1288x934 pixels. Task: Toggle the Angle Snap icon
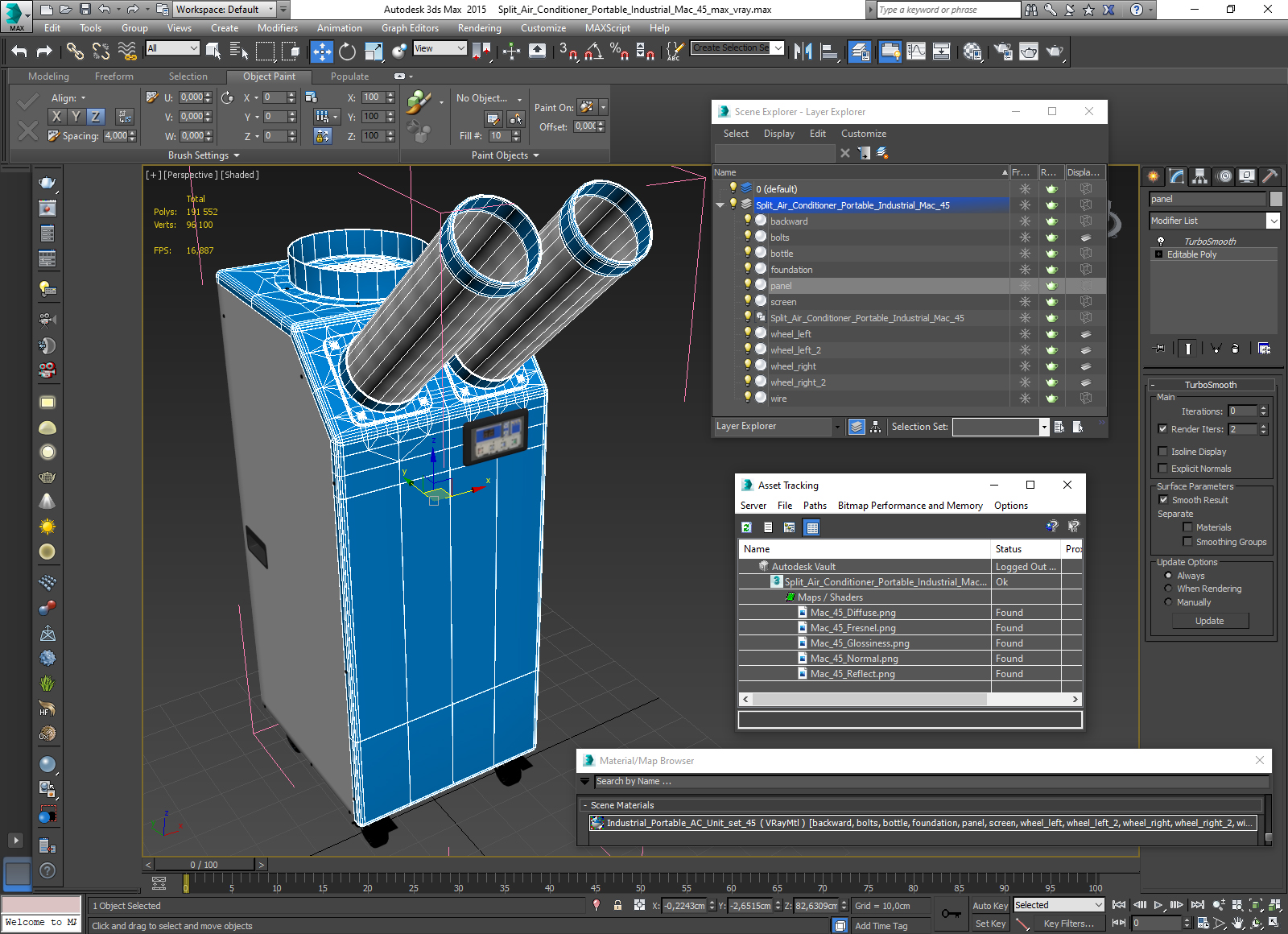point(593,52)
